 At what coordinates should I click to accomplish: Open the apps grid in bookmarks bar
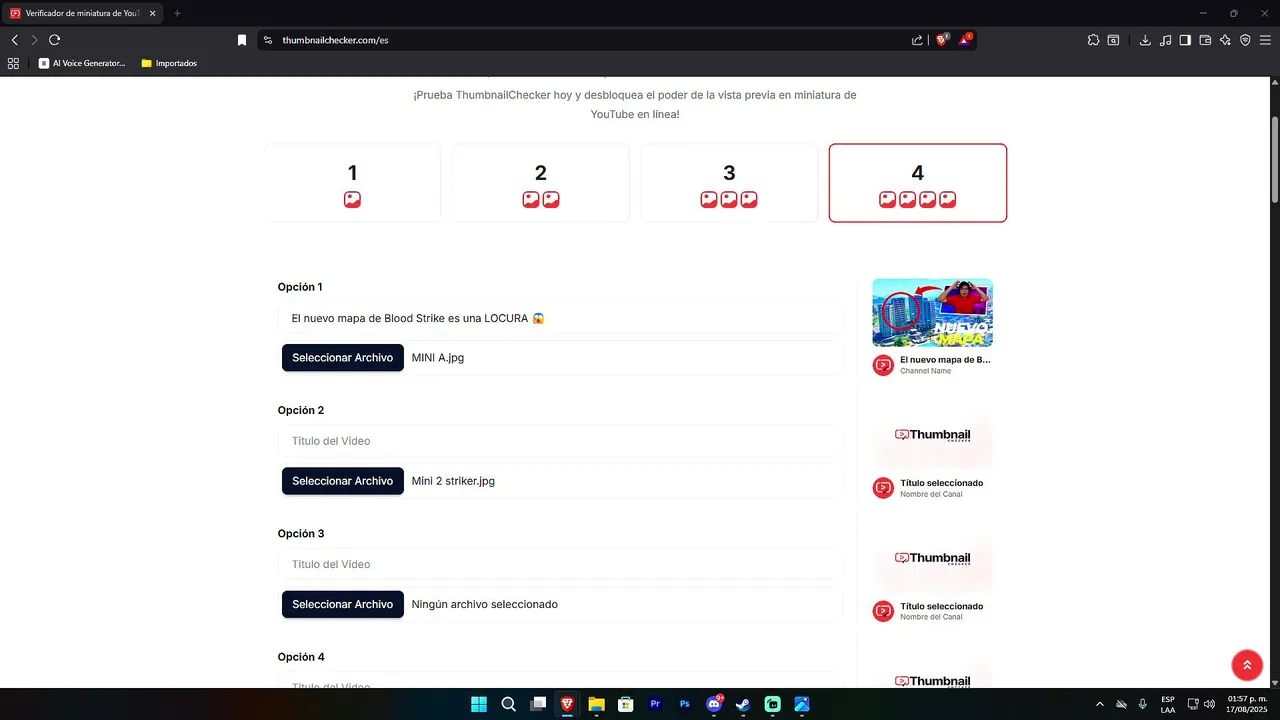(13, 63)
